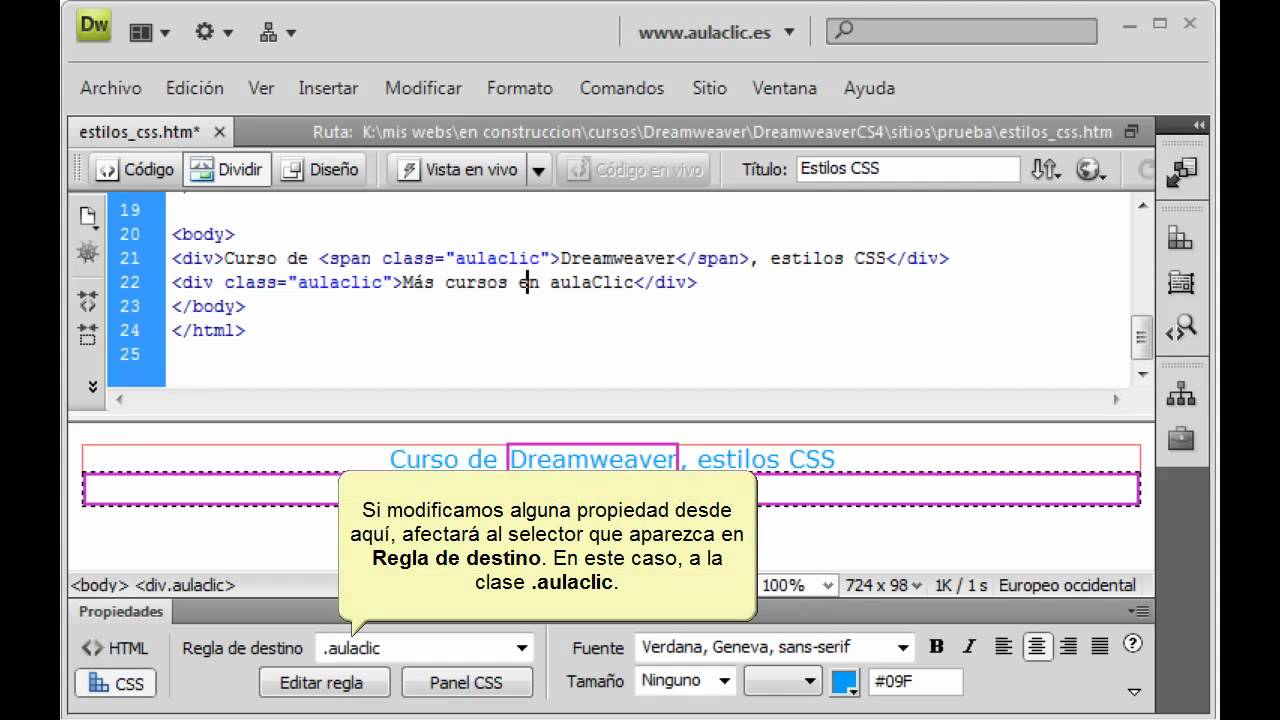Switch Properties to CSS mode
Screen dimensions: 1280x720
click(115, 684)
